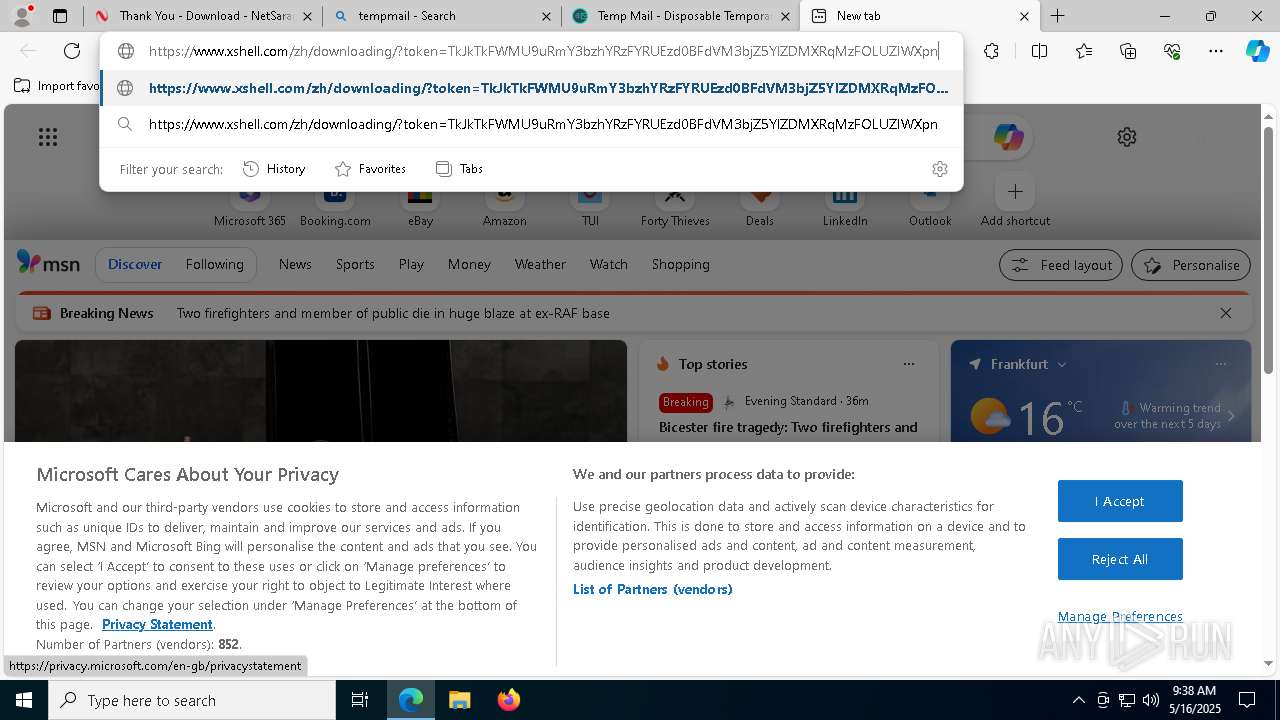Launch Firefox from the taskbar
This screenshot has width=1280, height=720.
(x=509, y=700)
